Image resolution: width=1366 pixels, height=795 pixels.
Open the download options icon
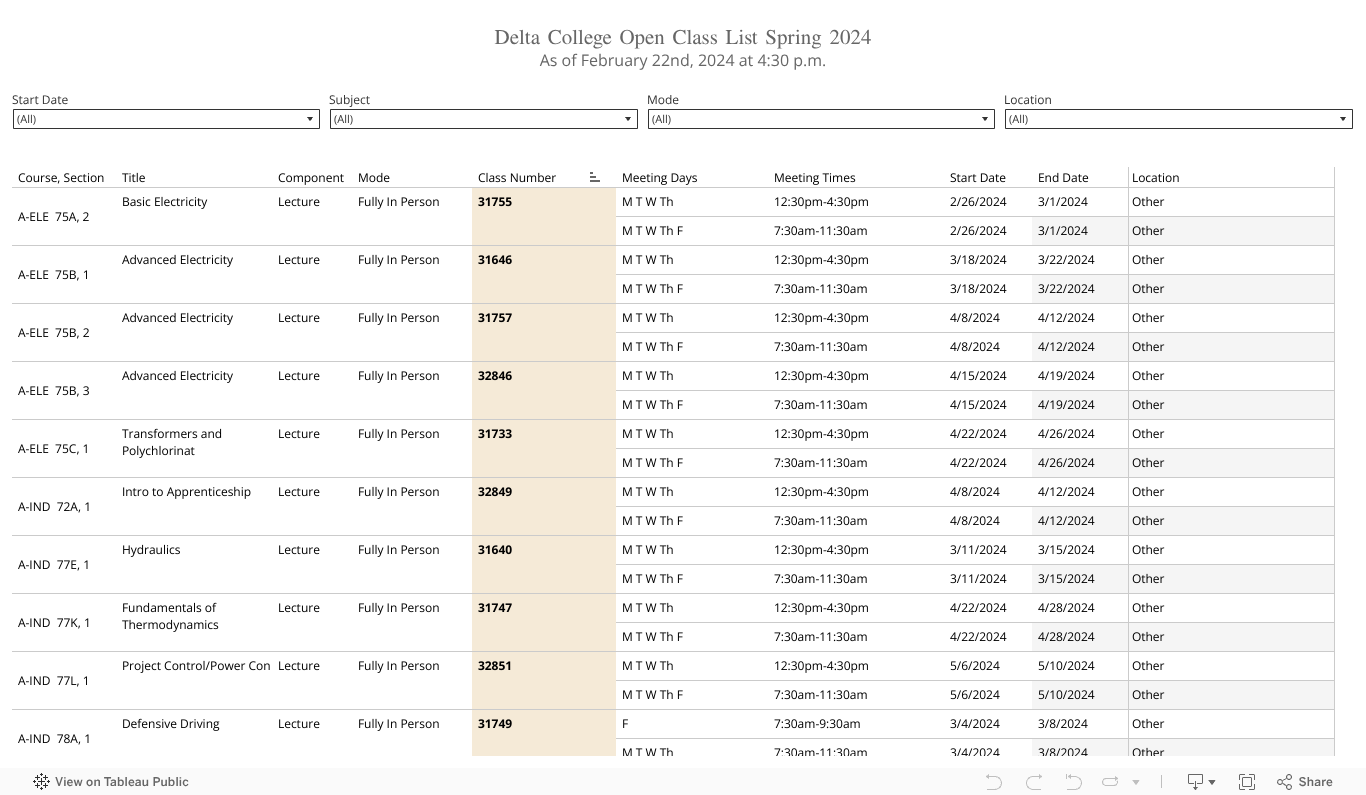click(1196, 782)
